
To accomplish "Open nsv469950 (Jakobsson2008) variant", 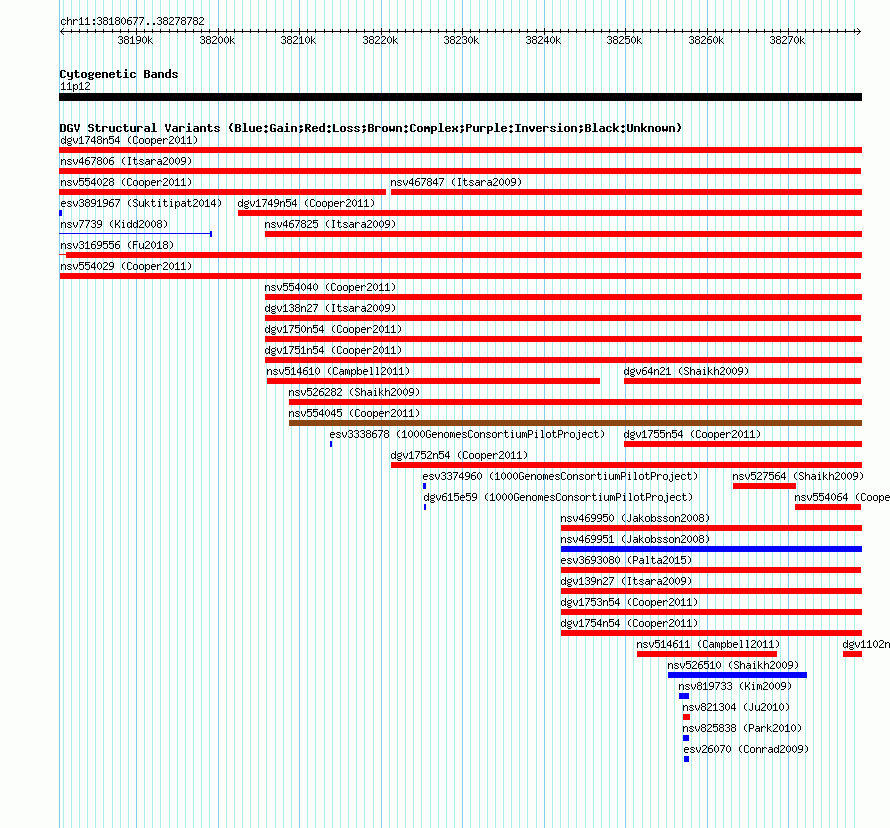I will (x=635, y=518).
